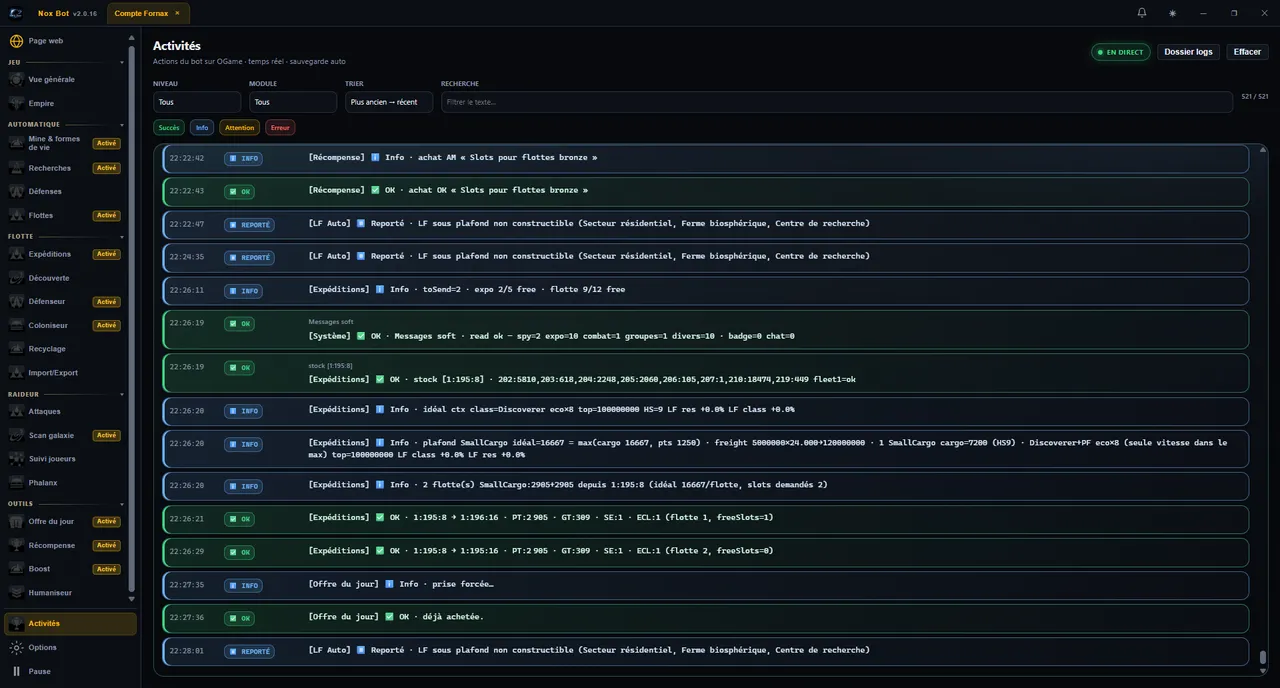
Task: Select the Attaques icon
Action: click(16, 411)
